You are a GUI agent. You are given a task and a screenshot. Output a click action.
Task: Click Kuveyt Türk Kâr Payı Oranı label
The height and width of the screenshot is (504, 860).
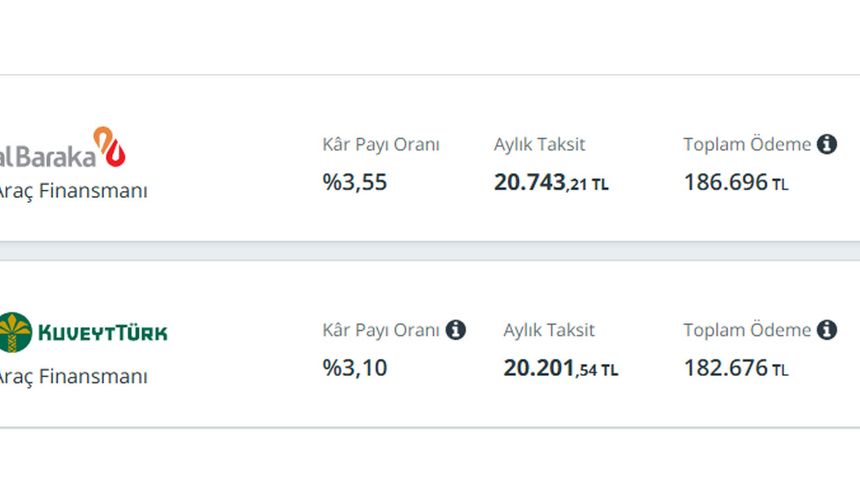tap(381, 330)
